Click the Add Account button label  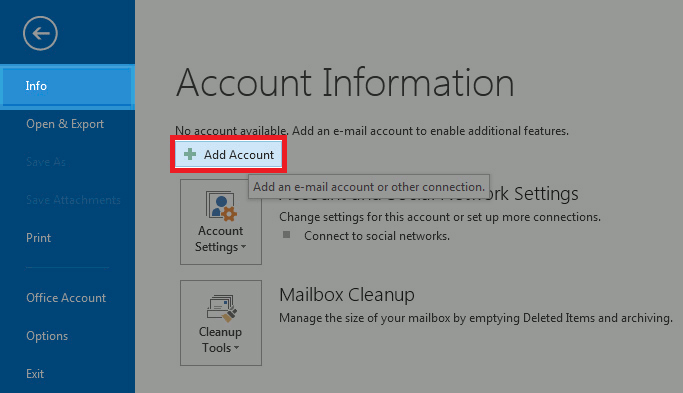point(239,155)
